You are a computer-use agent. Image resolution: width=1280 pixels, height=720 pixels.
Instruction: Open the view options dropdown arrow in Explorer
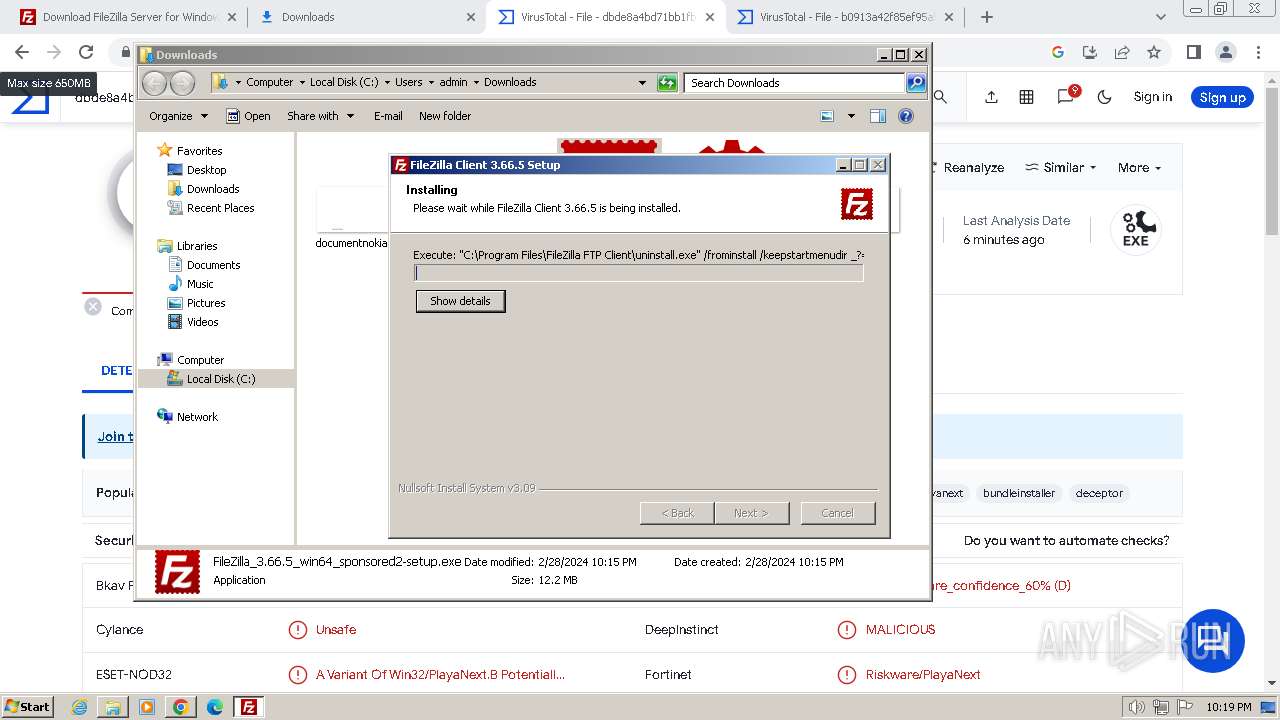(x=851, y=116)
